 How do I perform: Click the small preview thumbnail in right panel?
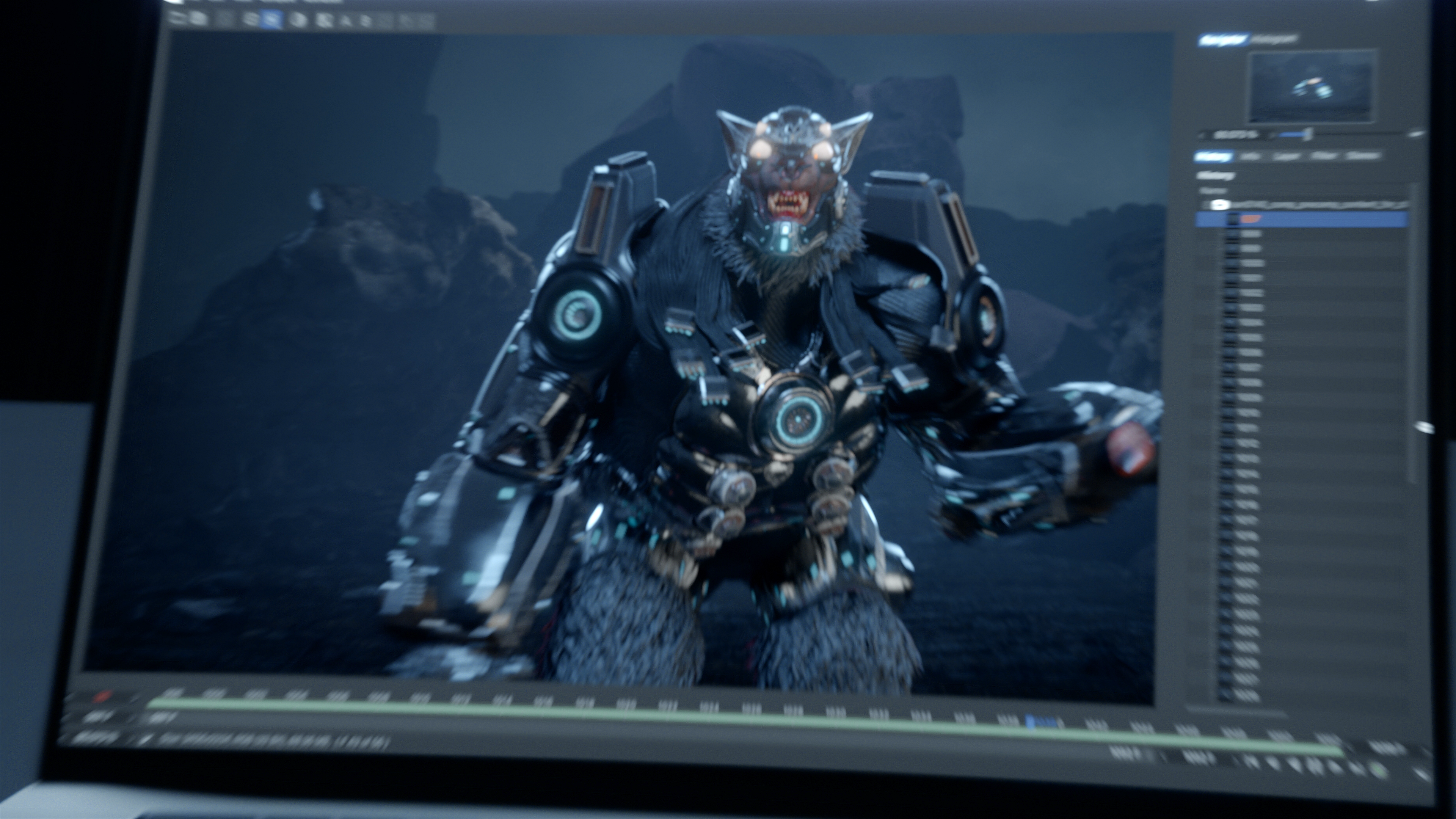click(x=1312, y=86)
